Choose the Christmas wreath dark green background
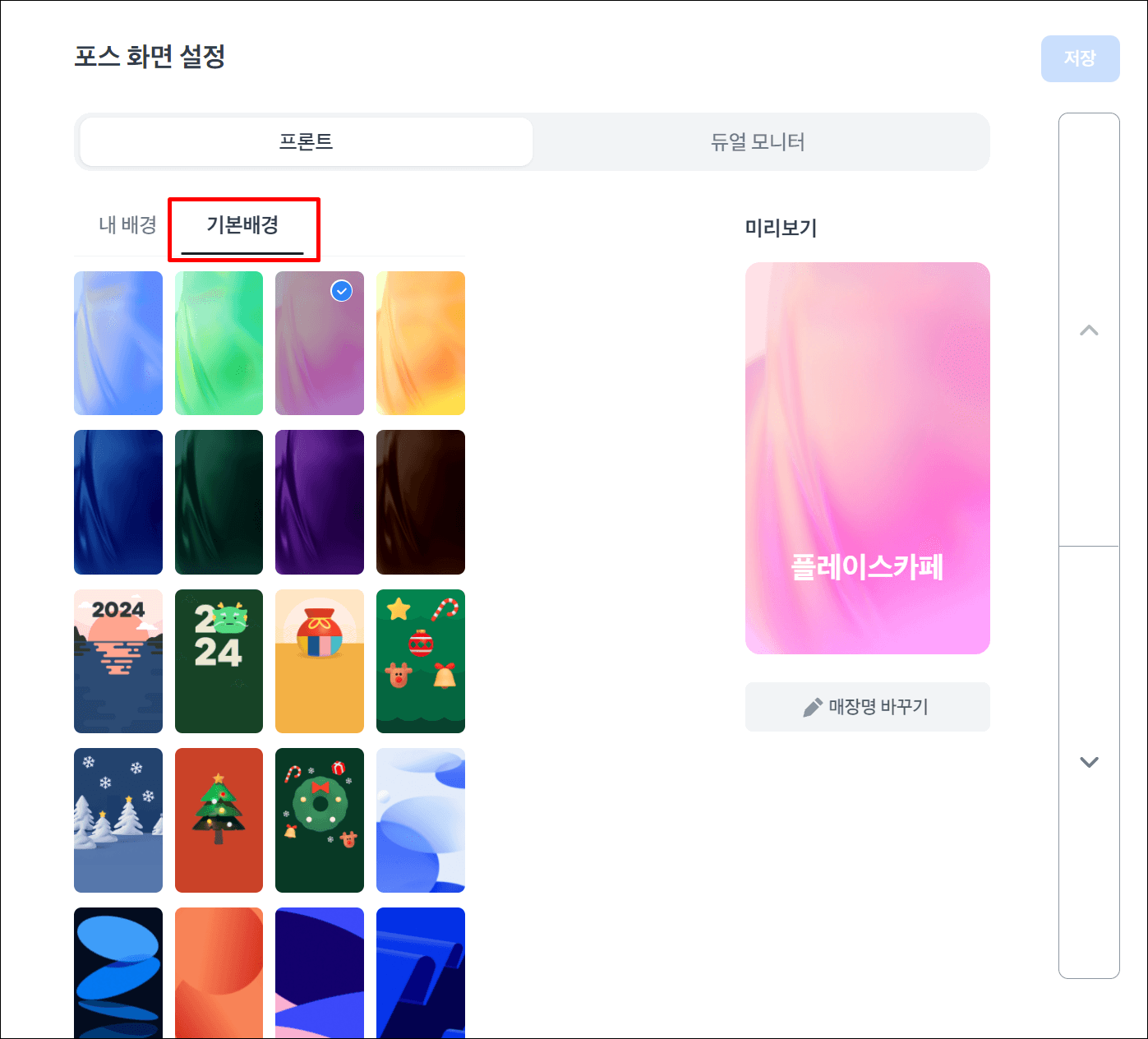 tap(320, 820)
